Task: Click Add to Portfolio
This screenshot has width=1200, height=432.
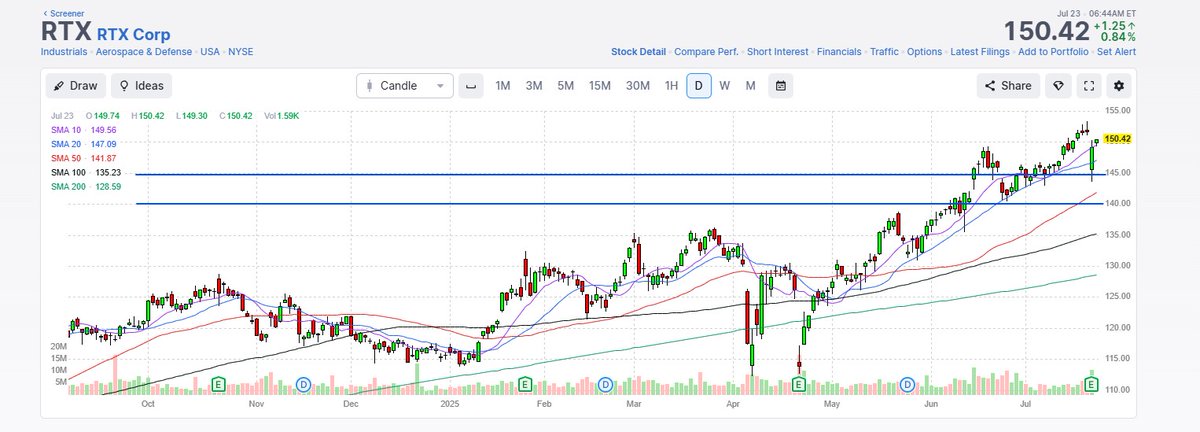Action: [x=1053, y=51]
